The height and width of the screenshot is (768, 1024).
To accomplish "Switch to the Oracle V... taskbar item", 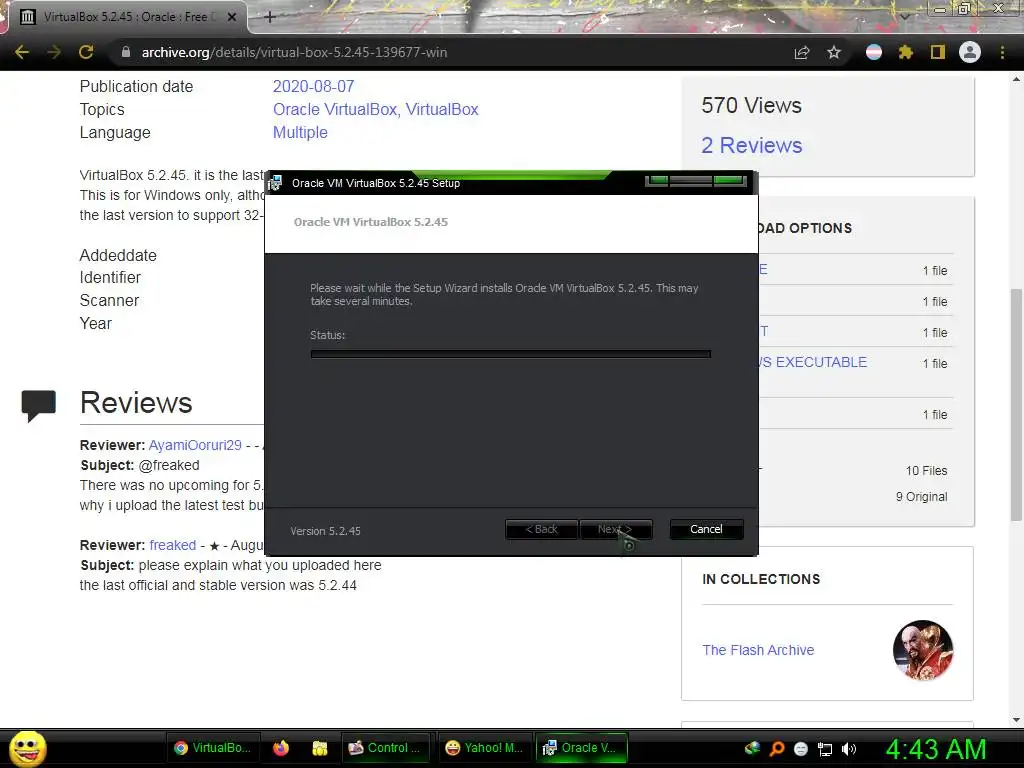I will tap(581, 748).
